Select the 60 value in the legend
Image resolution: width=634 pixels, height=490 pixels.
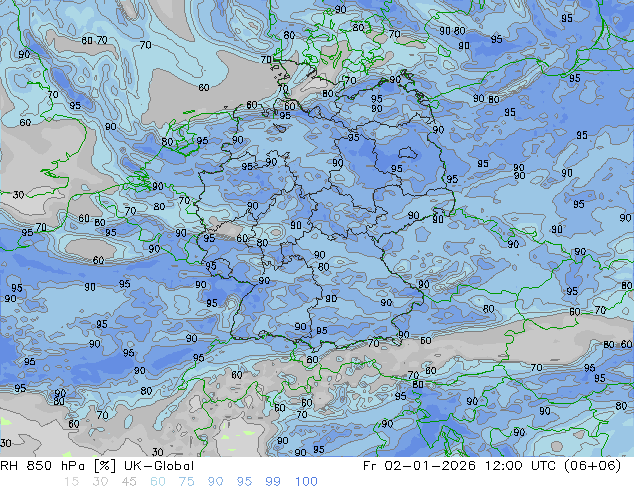click(x=158, y=482)
